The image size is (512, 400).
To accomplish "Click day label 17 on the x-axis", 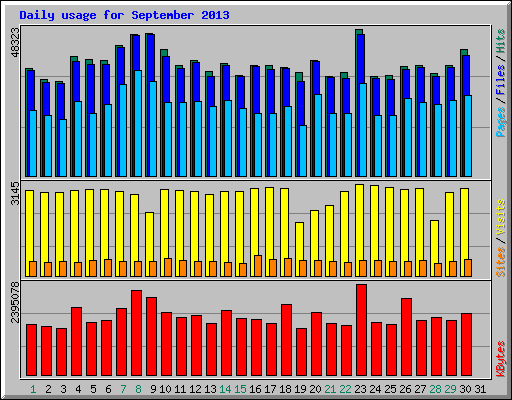I will tap(270, 389).
